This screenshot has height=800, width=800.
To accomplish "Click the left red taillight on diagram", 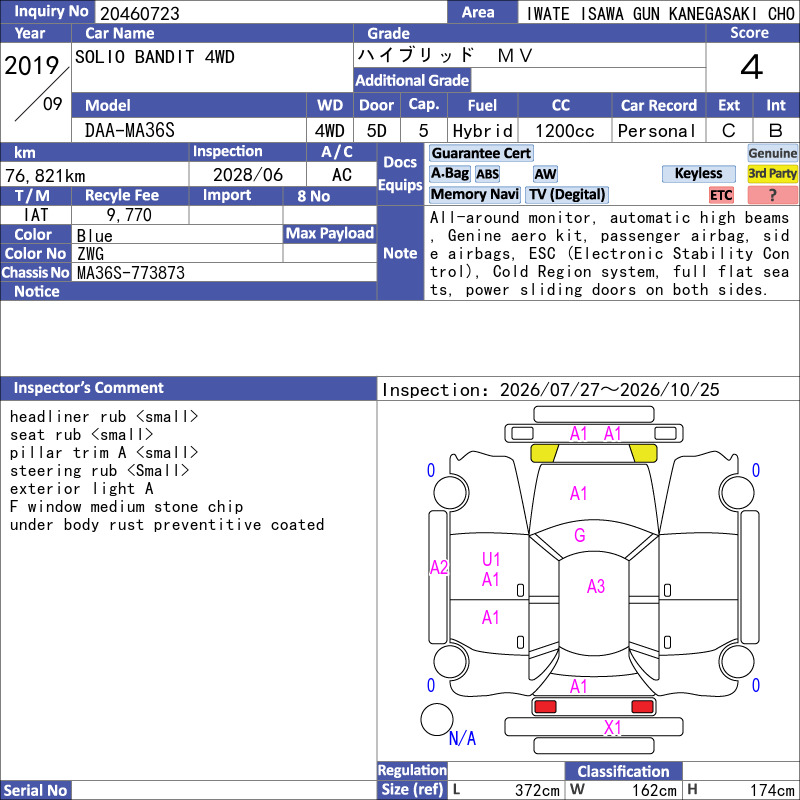I will [544, 707].
